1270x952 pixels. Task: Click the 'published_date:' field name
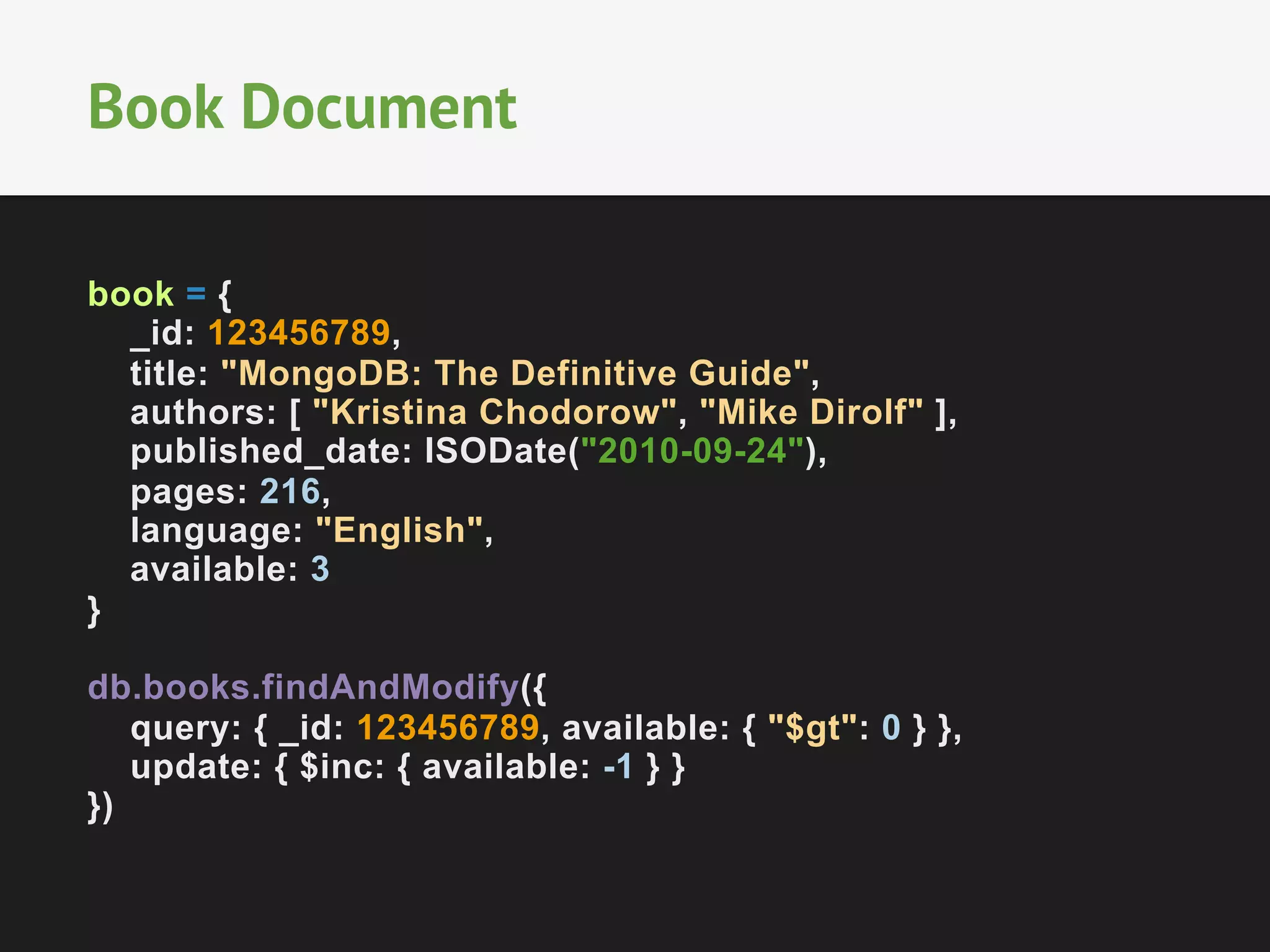[271, 452]
